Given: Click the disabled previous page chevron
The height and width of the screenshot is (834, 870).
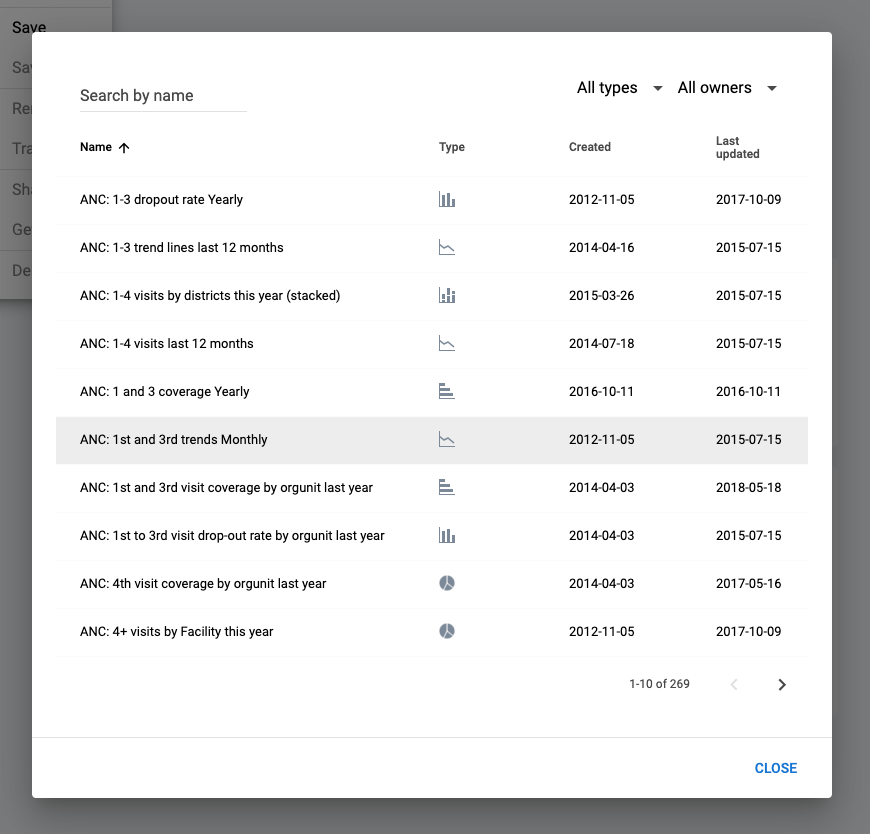Looking at the screenshot, I should (734, 684).
